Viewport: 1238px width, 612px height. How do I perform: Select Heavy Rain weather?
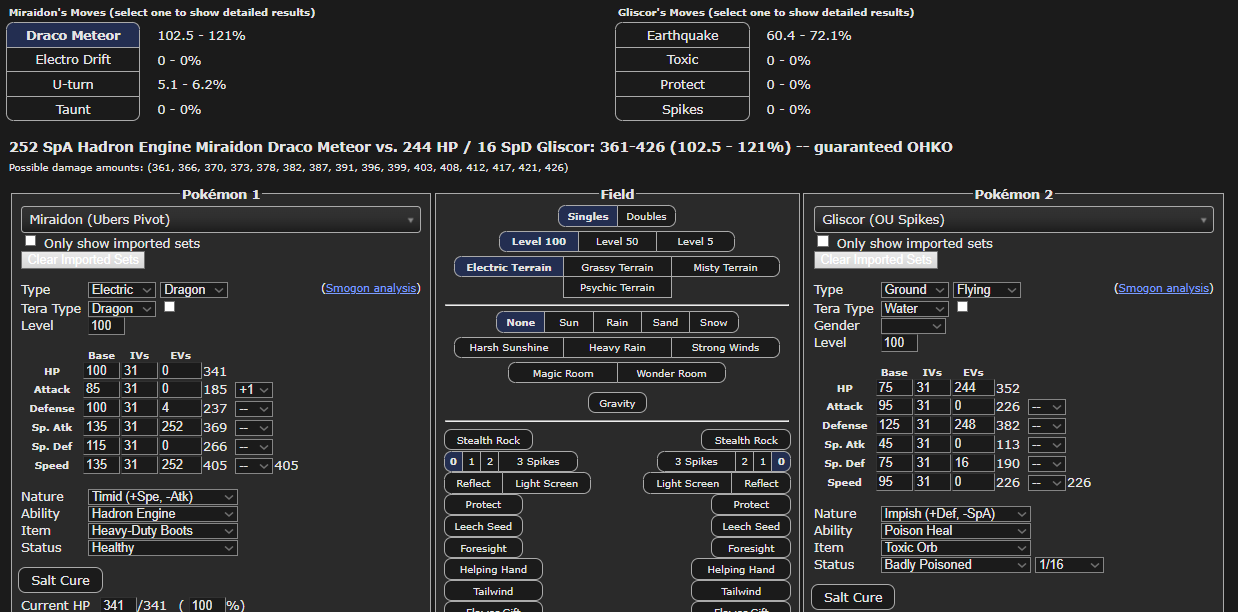[617, 348]
